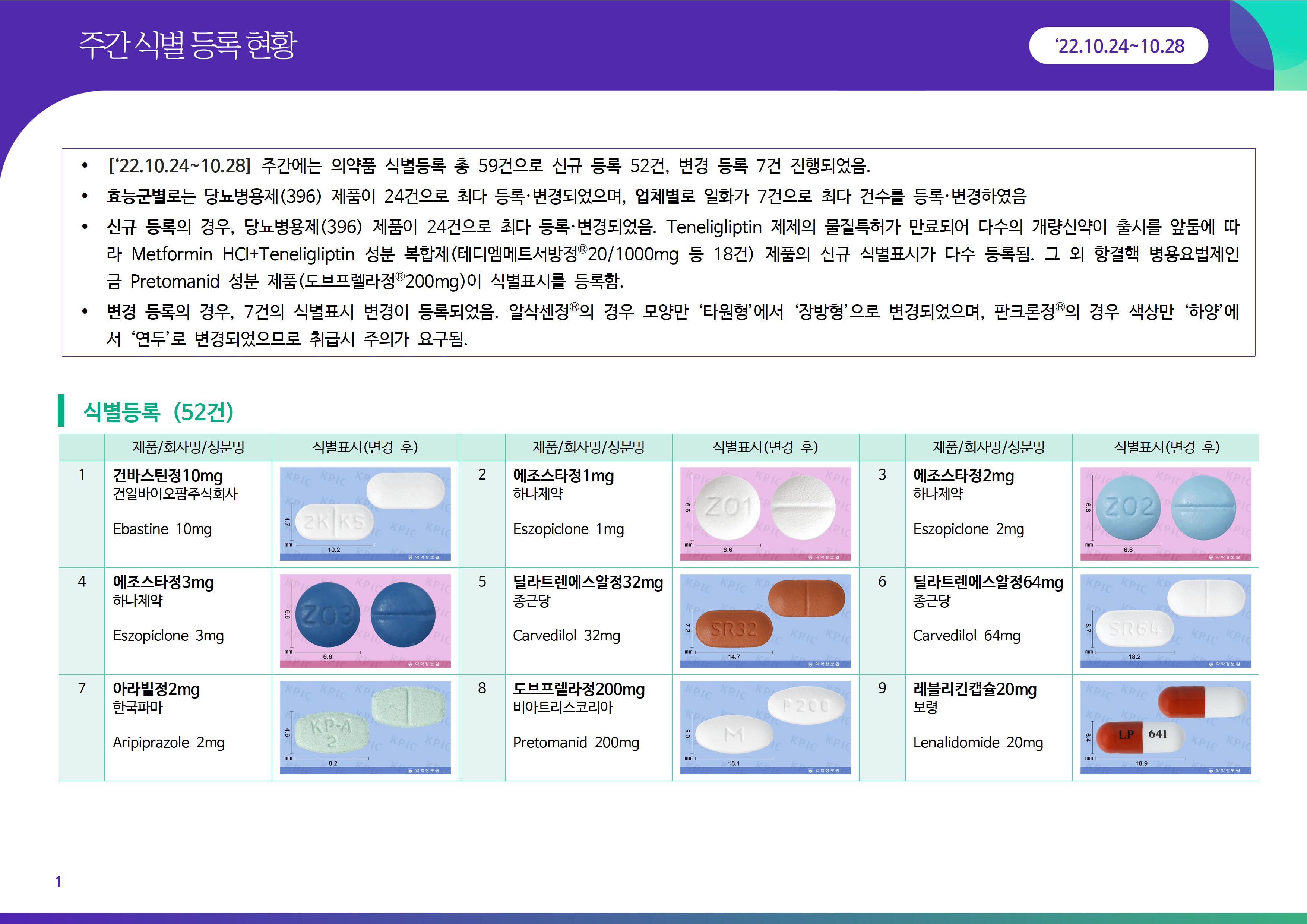The width and height of the screenshot is (1307, 924).
Task: Click the date range badge '22.10.24~10.28
Action: pyautogui.click(x=1118, y=45)
